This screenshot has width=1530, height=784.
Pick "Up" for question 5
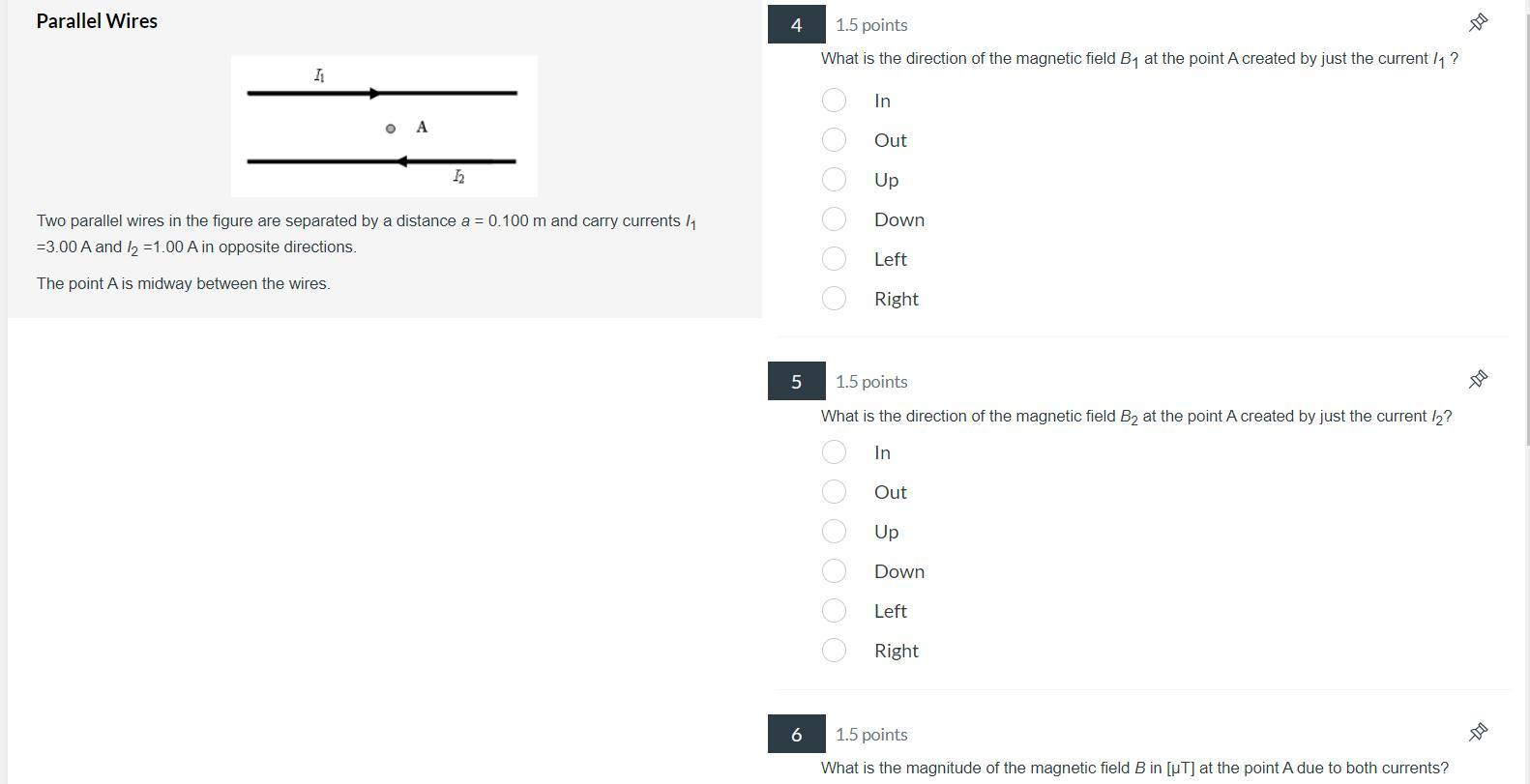[x=834, y=532]
